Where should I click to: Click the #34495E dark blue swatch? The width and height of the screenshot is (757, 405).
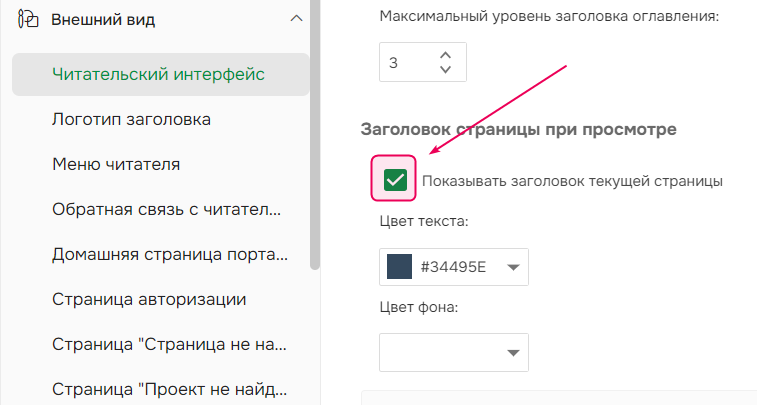tap(399, 266)
